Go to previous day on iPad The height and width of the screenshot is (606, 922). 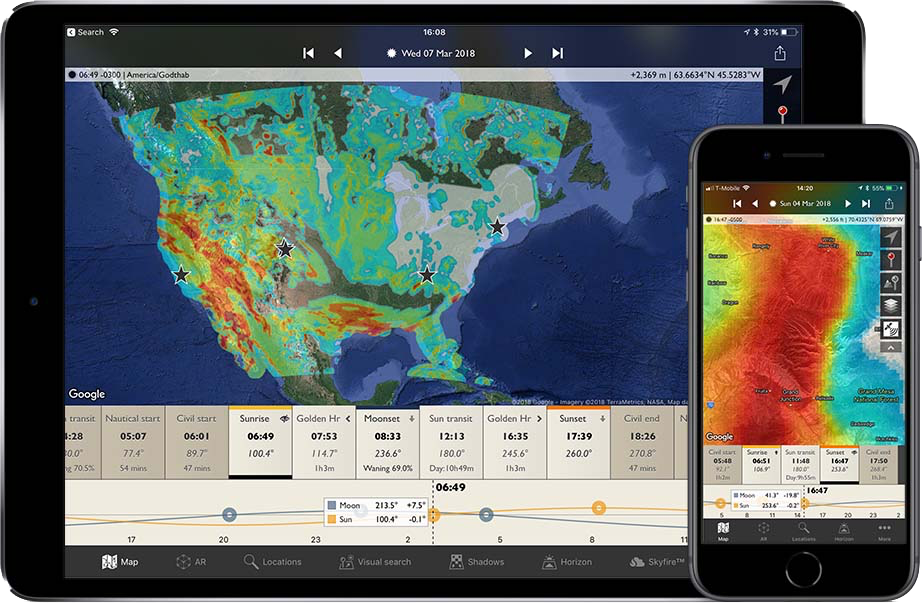(x=338, y=53)
